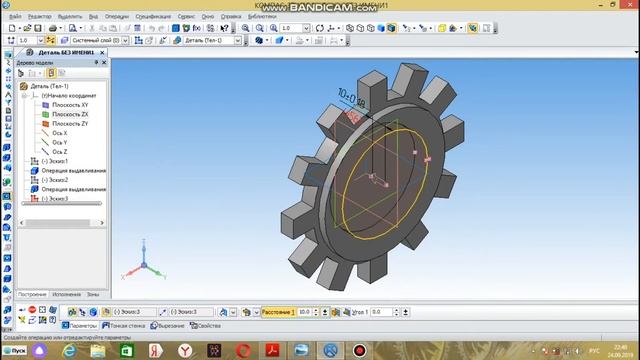
Task: Click the Bandicam record icon on taskbar
Action: pos(359,351)
